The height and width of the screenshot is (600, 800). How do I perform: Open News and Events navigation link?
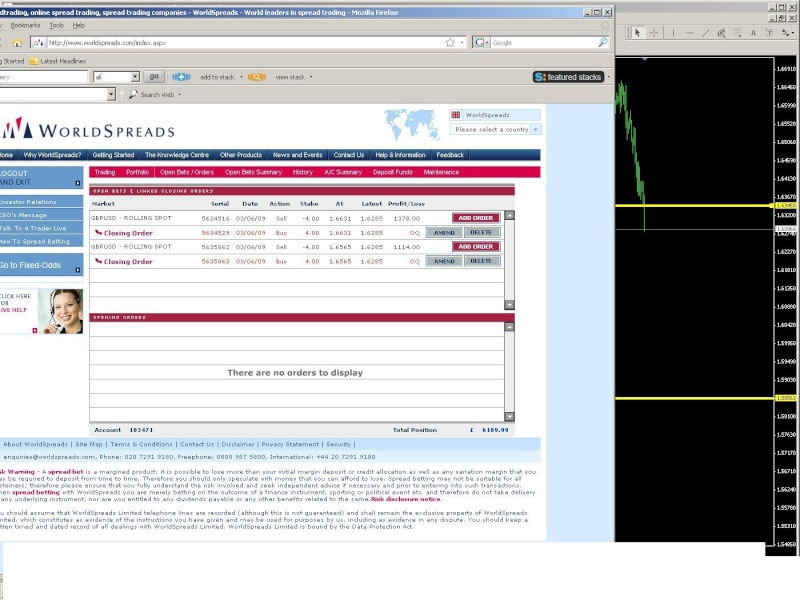pyautogui.click(x=297, y=155)
